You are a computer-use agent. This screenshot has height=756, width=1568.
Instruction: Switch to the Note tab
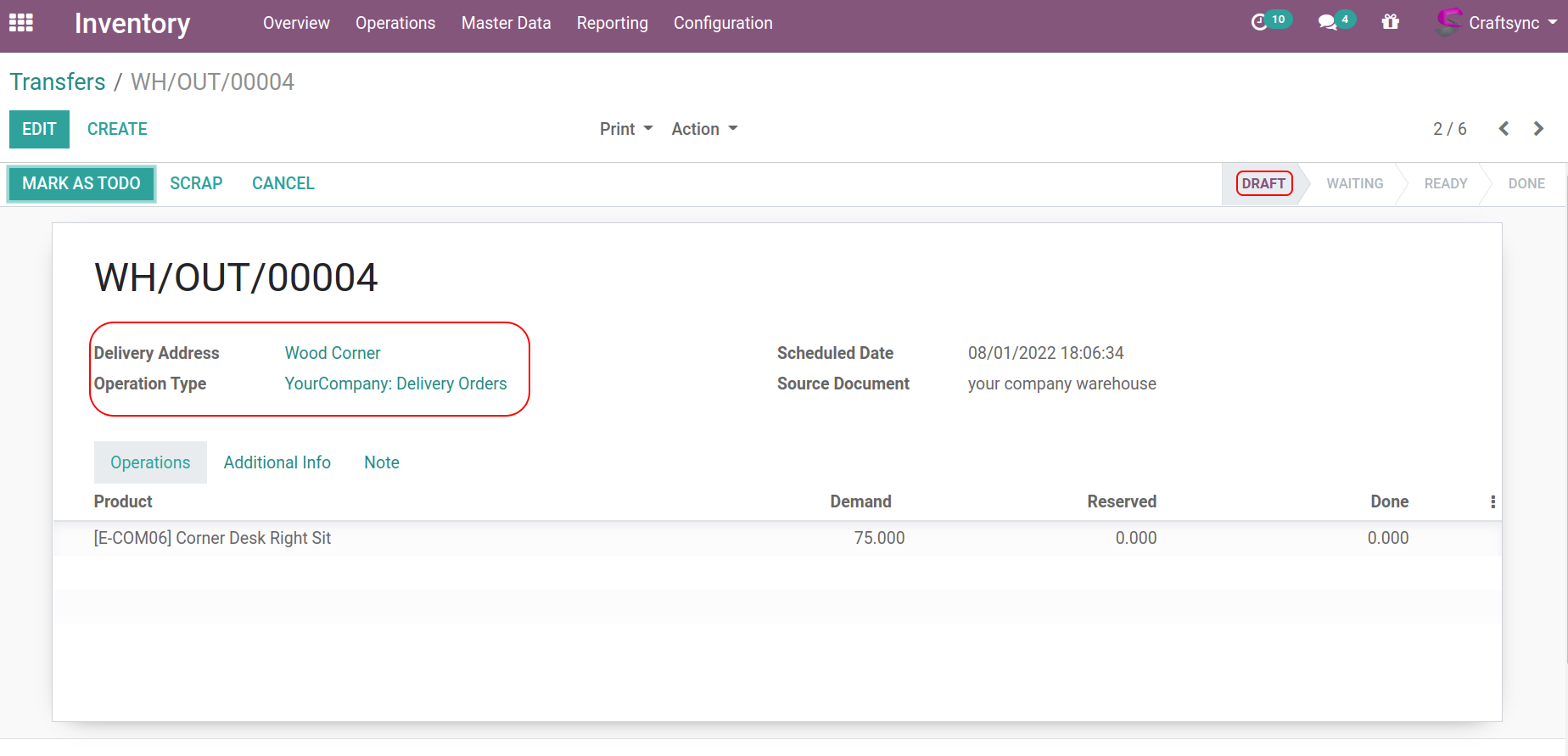[381, 462]
